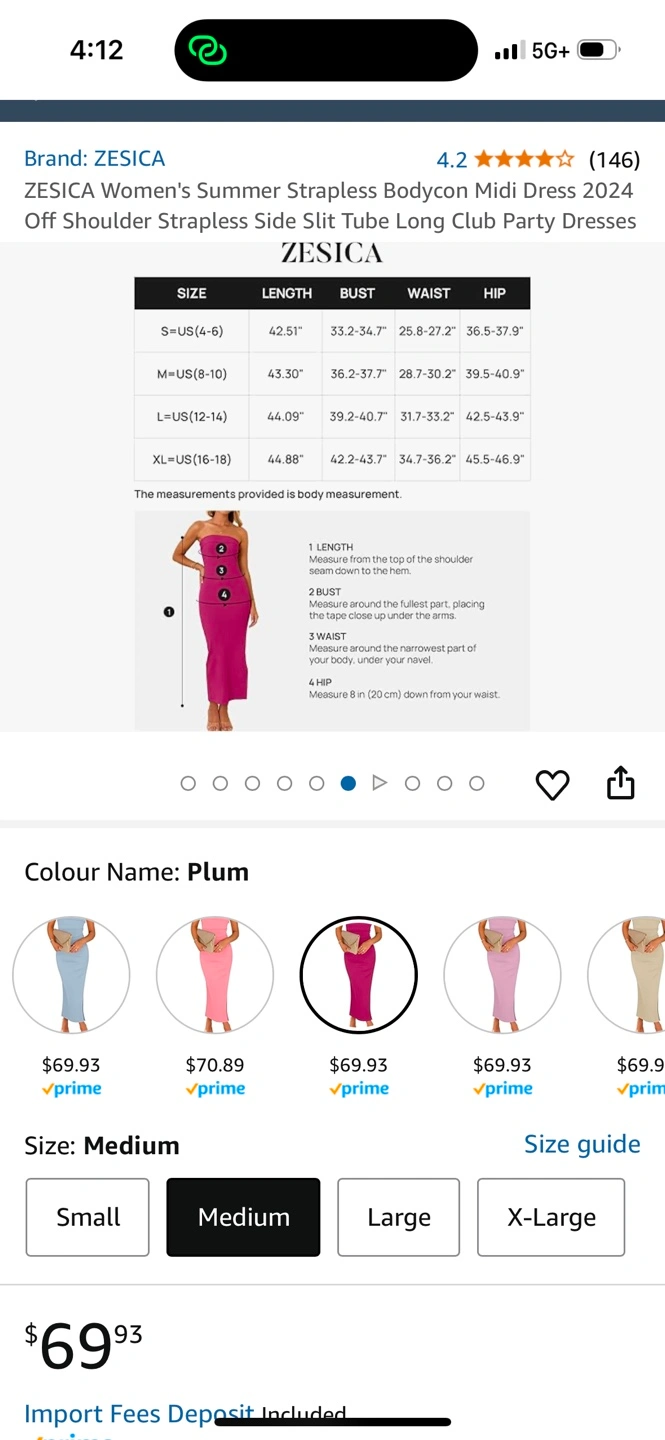Go to first image pagination dot
The height and width of the screenshot is (1440, 665).
[188, 783]
